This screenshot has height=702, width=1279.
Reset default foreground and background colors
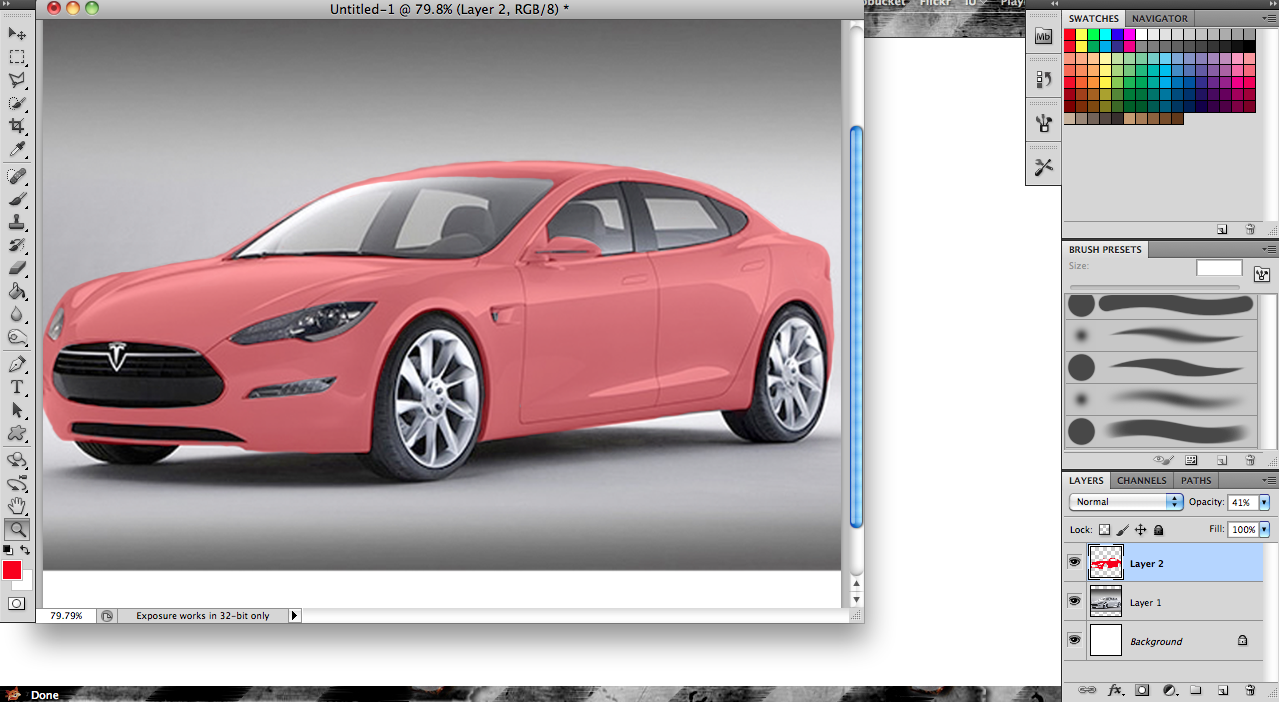[x=8, y=550]
